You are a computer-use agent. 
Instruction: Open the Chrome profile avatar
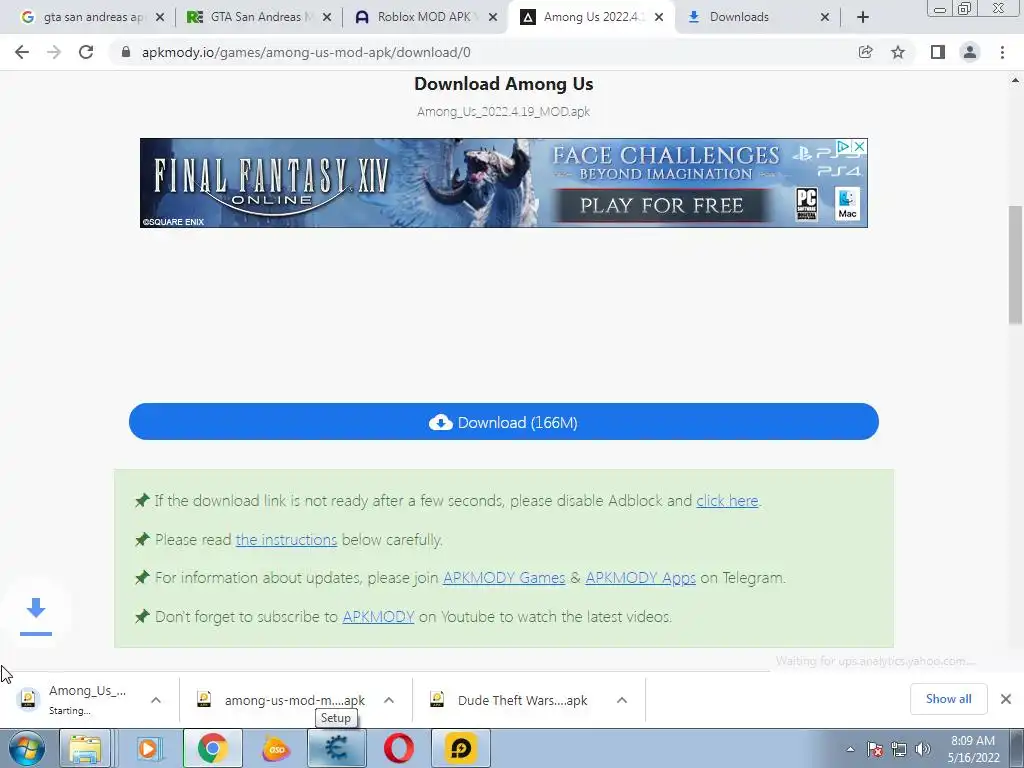coord(970,52)
